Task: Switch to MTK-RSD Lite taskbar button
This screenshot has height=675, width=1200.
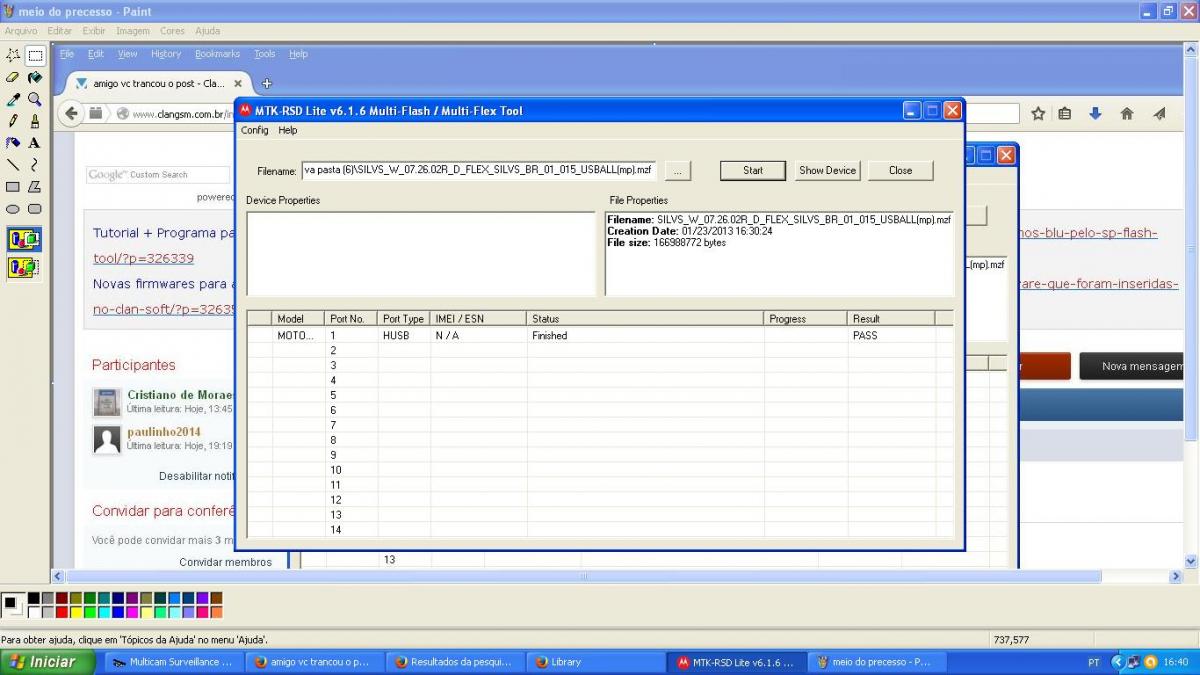Action: point(736,662)
